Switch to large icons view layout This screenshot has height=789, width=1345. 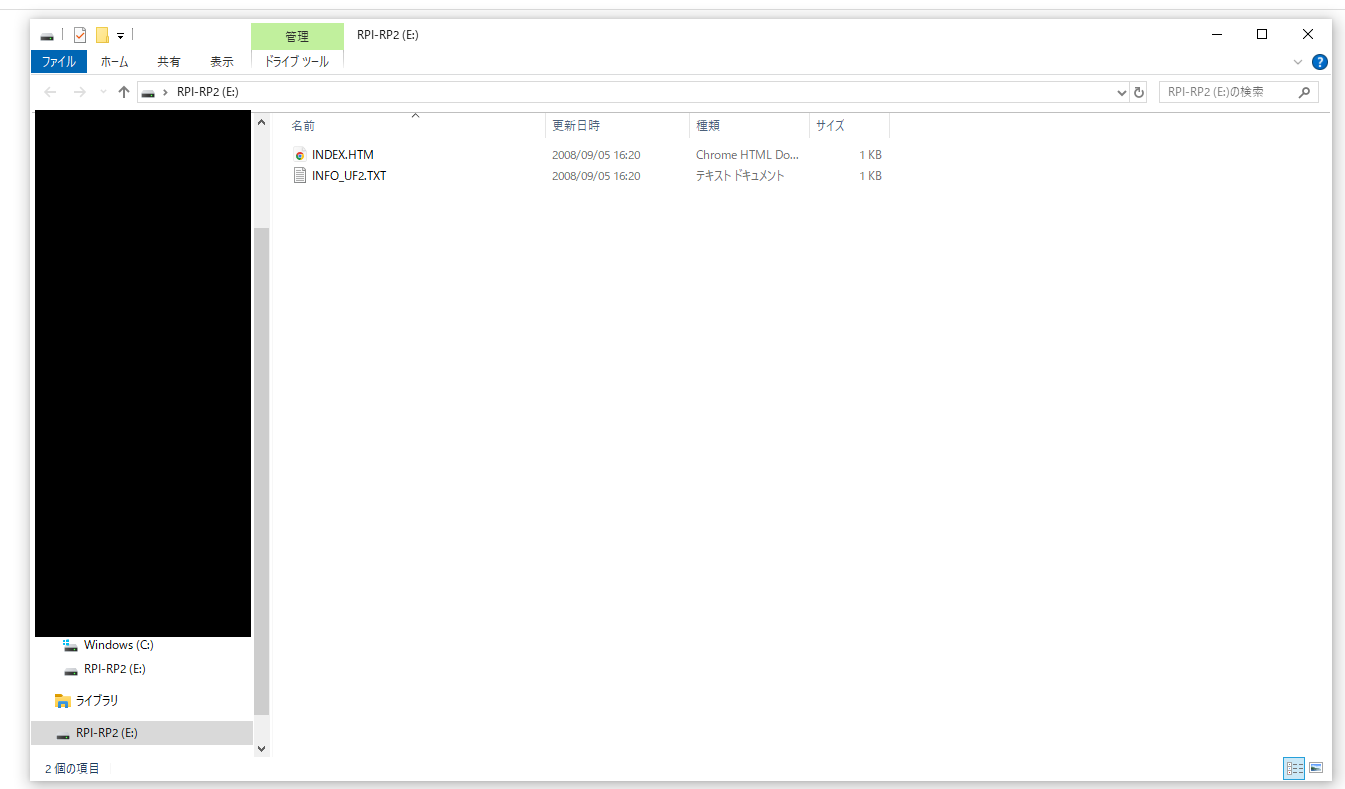point(1316,768)
